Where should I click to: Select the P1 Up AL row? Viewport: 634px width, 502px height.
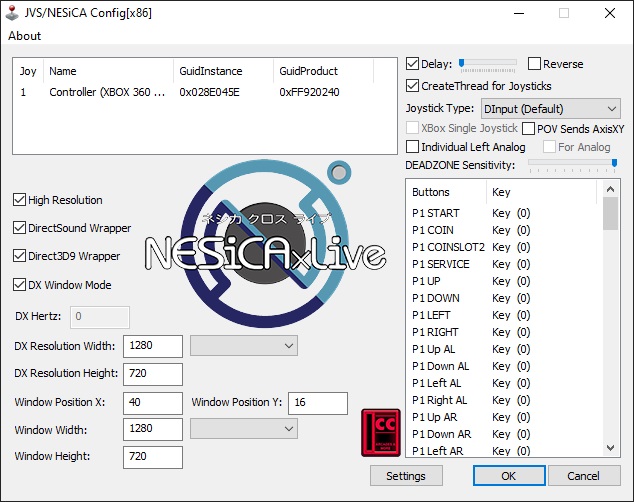coord(503,349)
